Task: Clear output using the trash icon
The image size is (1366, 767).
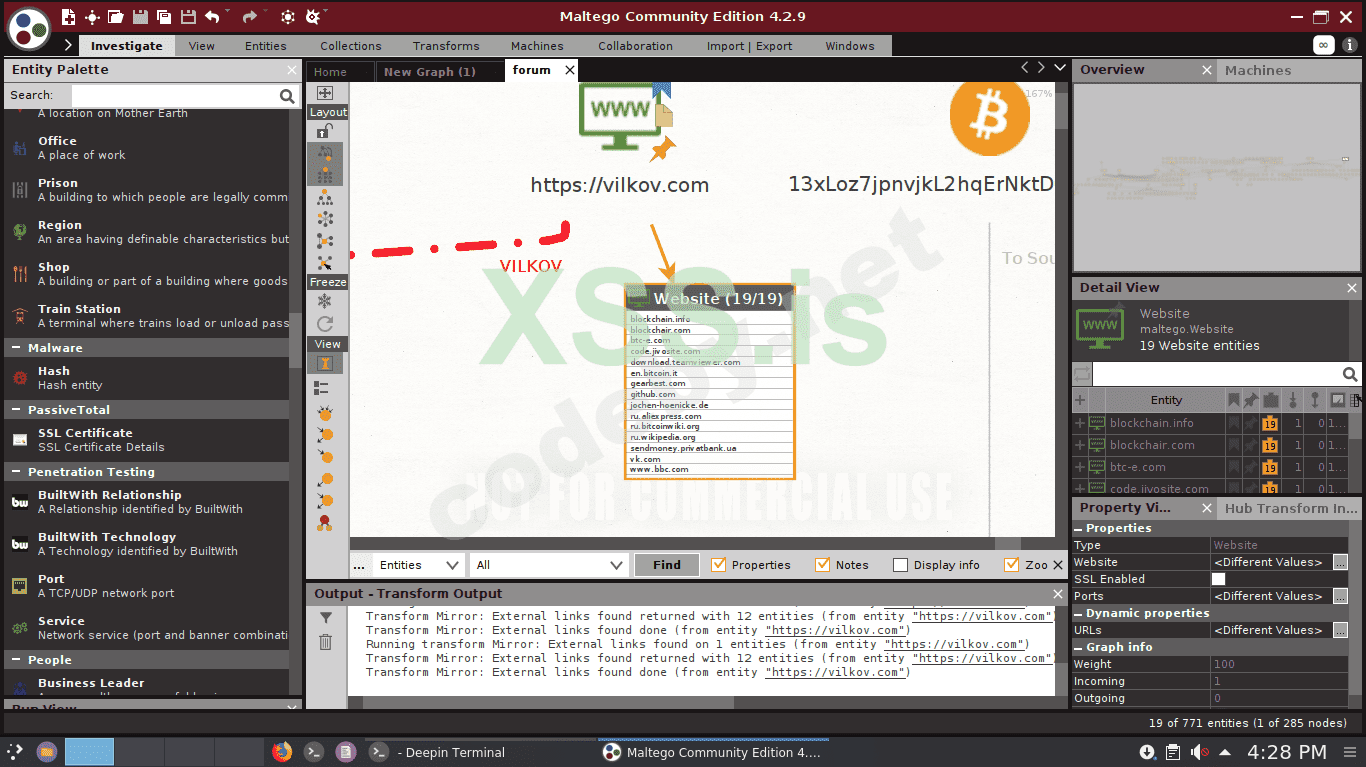Action: click(325, 642)
